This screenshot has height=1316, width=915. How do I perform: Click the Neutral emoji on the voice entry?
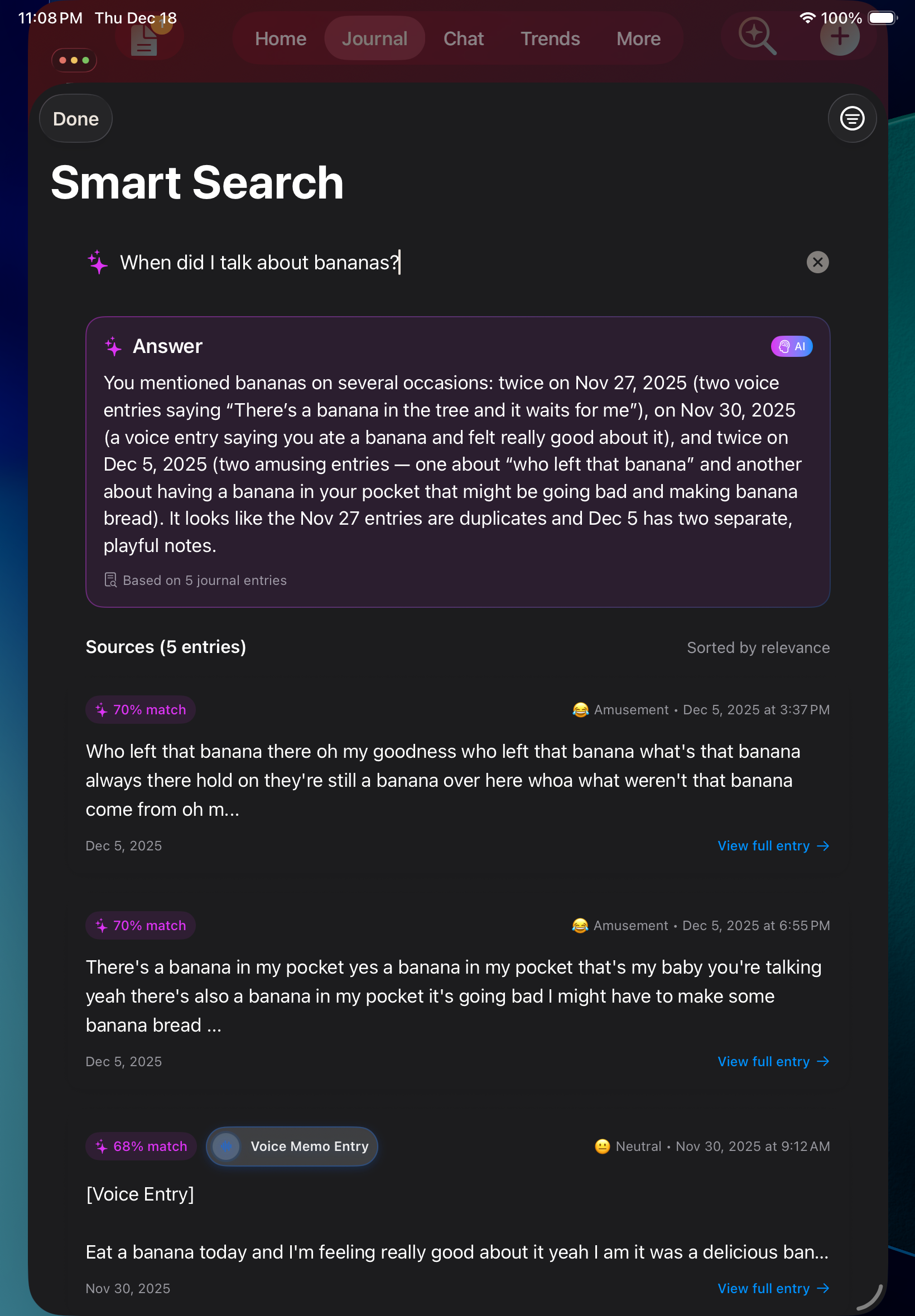pos(601,1146)
